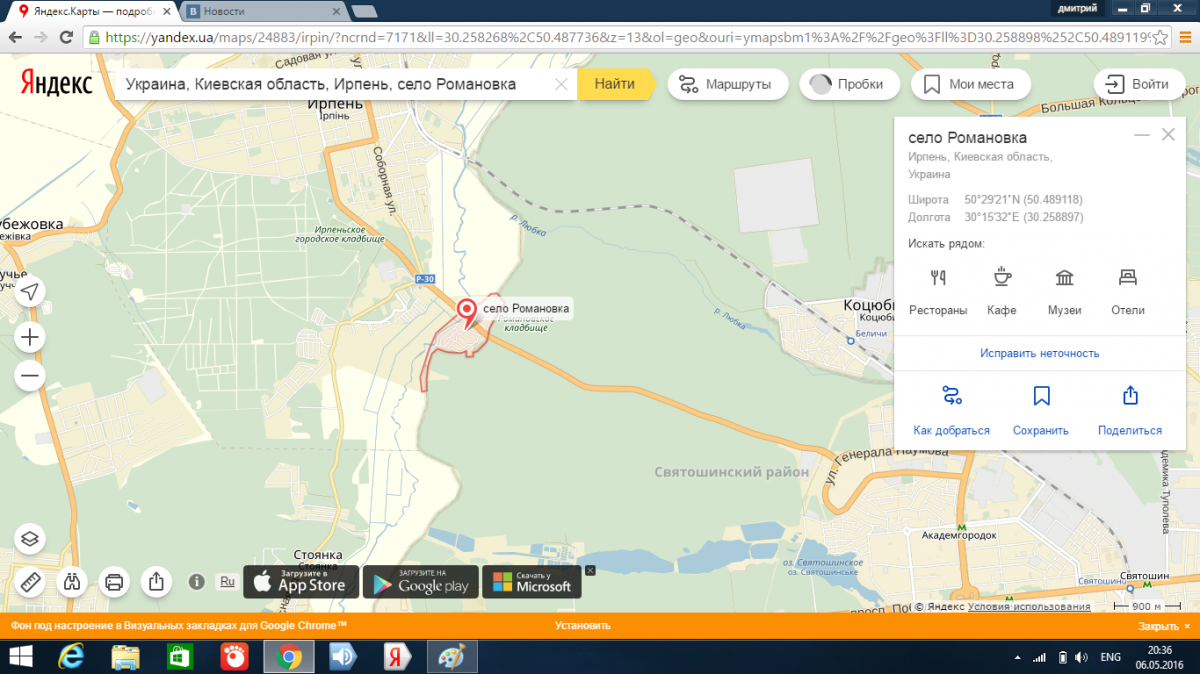Open Маршруты route planner
Screen dimensions: 1200x674
pos(726,84)
